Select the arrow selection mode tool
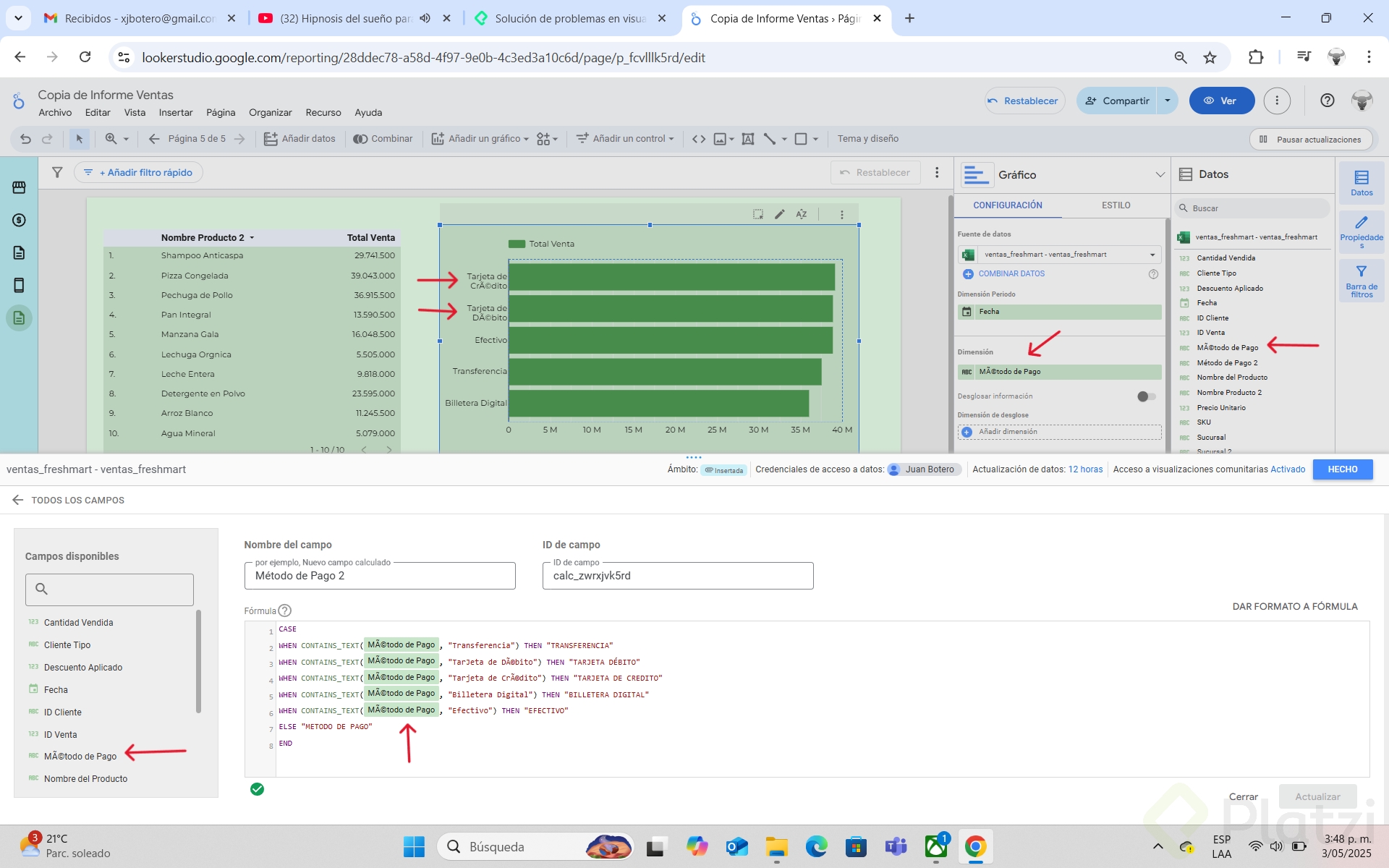 [79, 139]
